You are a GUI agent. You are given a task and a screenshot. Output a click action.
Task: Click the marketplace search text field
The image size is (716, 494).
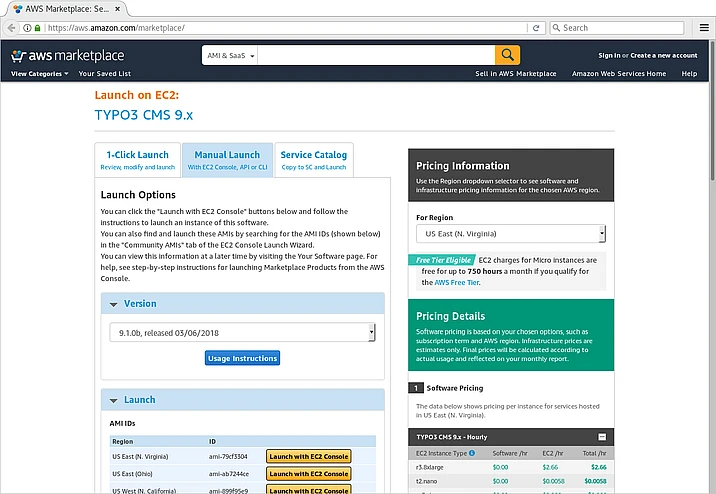[x=375, y=55]
